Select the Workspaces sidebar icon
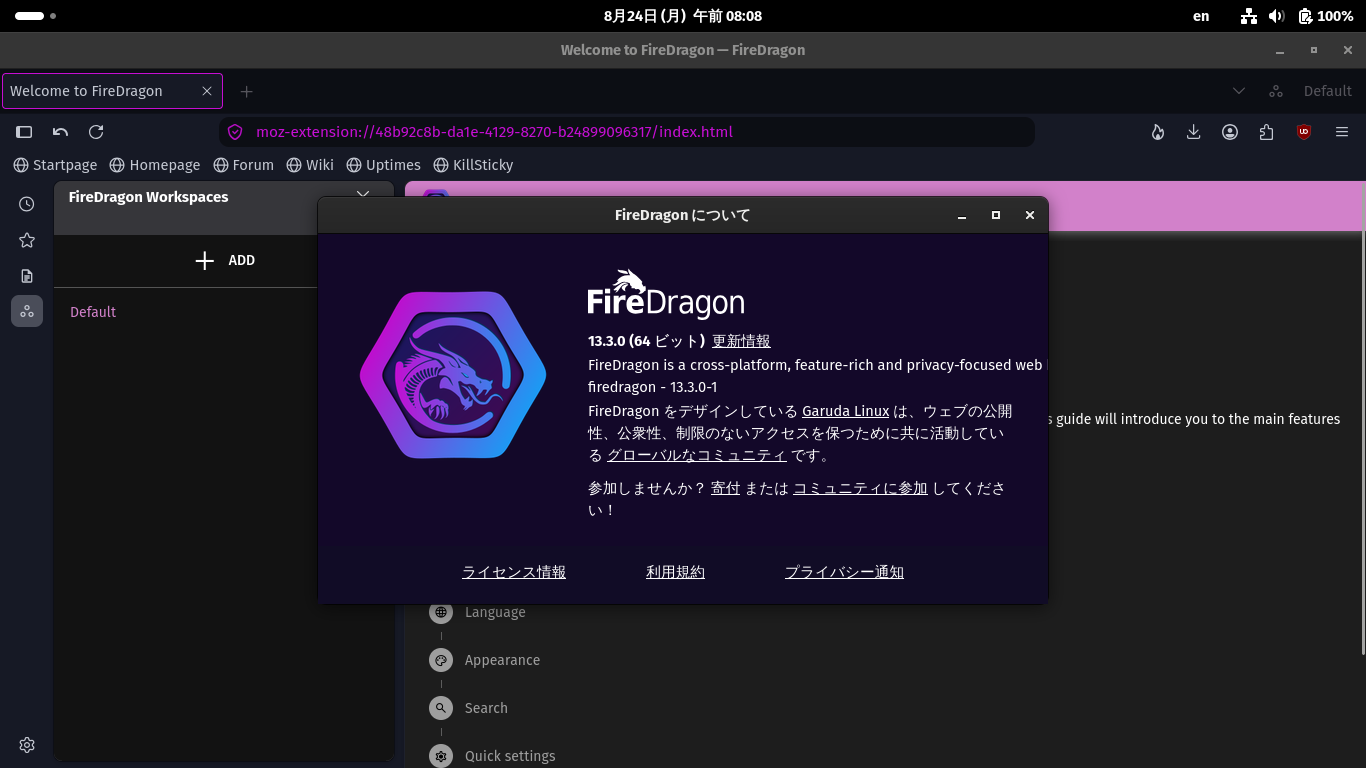 27,311
